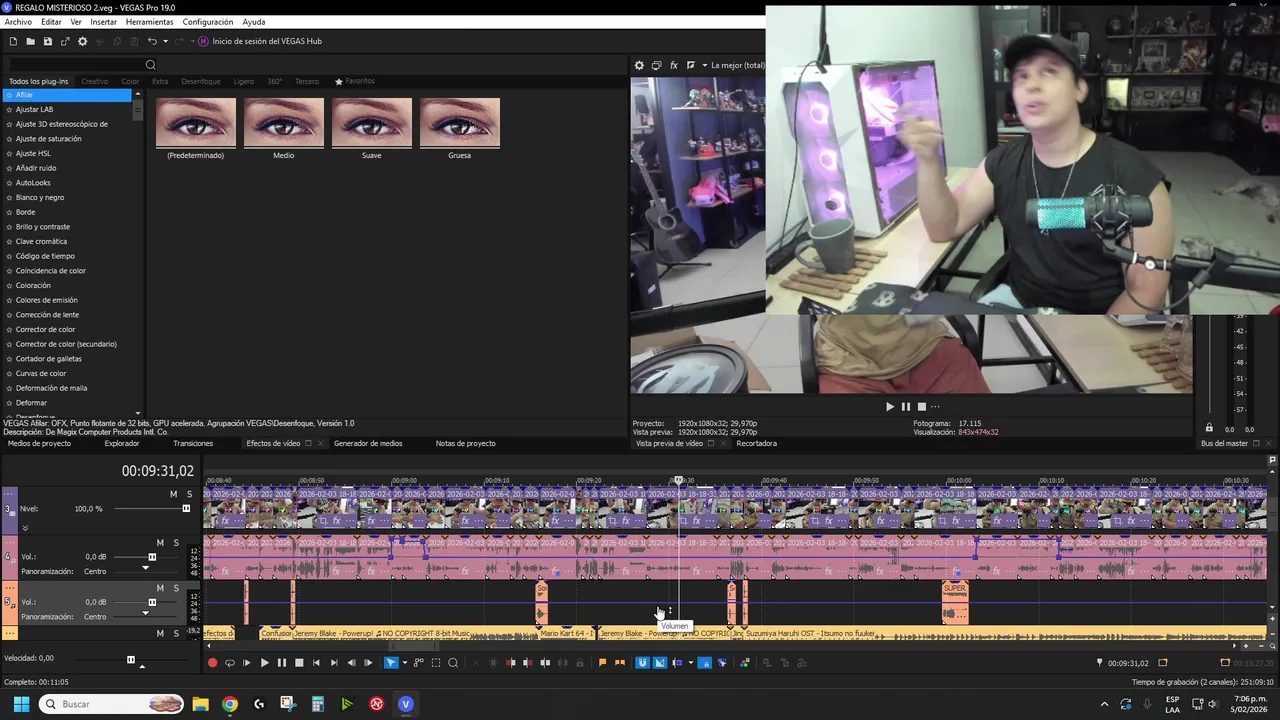The image size is (1280, 720).
Task: Click track 3 Nivel slider handle
Action: click(186, 508)
